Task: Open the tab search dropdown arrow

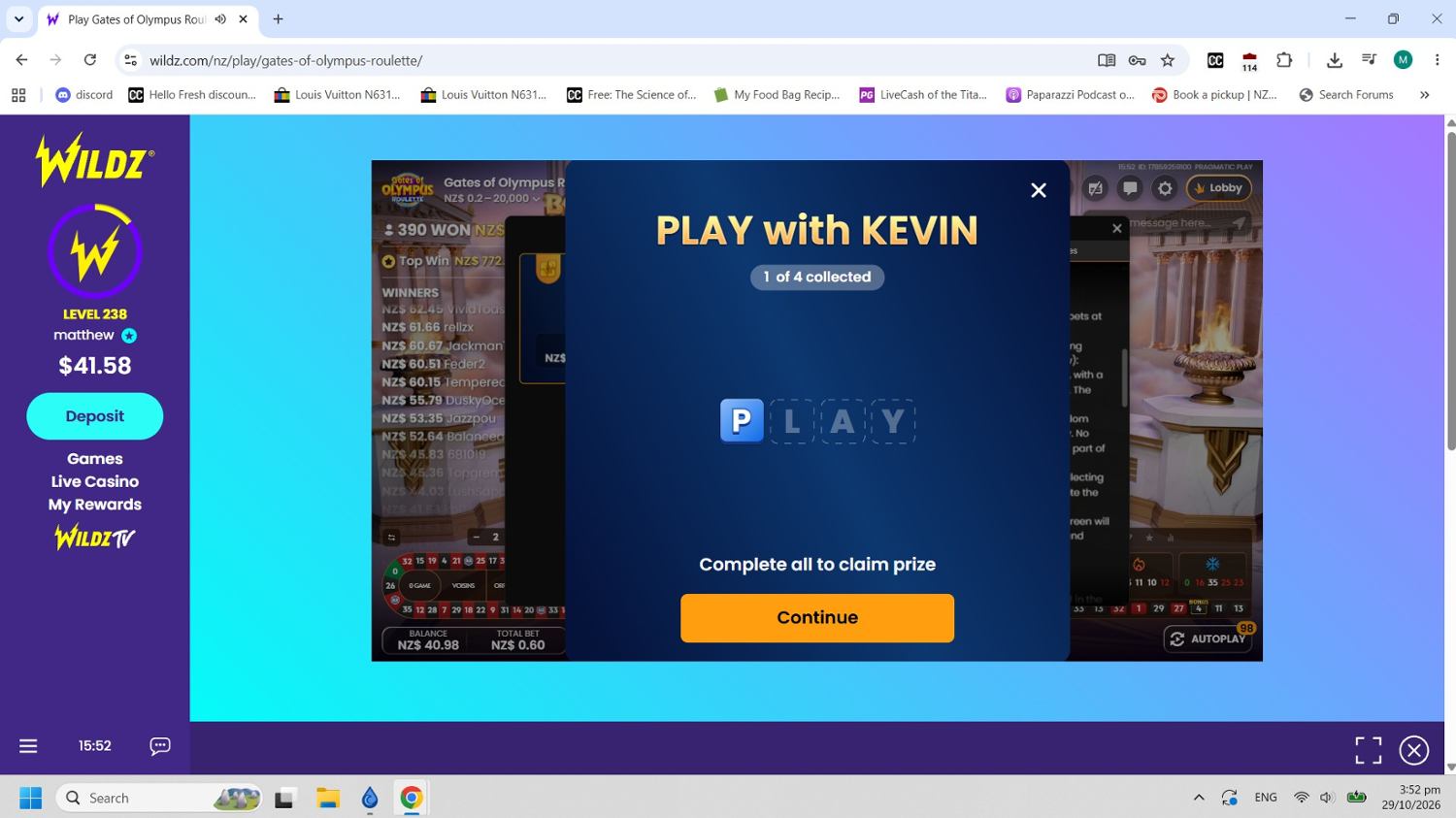Action: (18, 19)
